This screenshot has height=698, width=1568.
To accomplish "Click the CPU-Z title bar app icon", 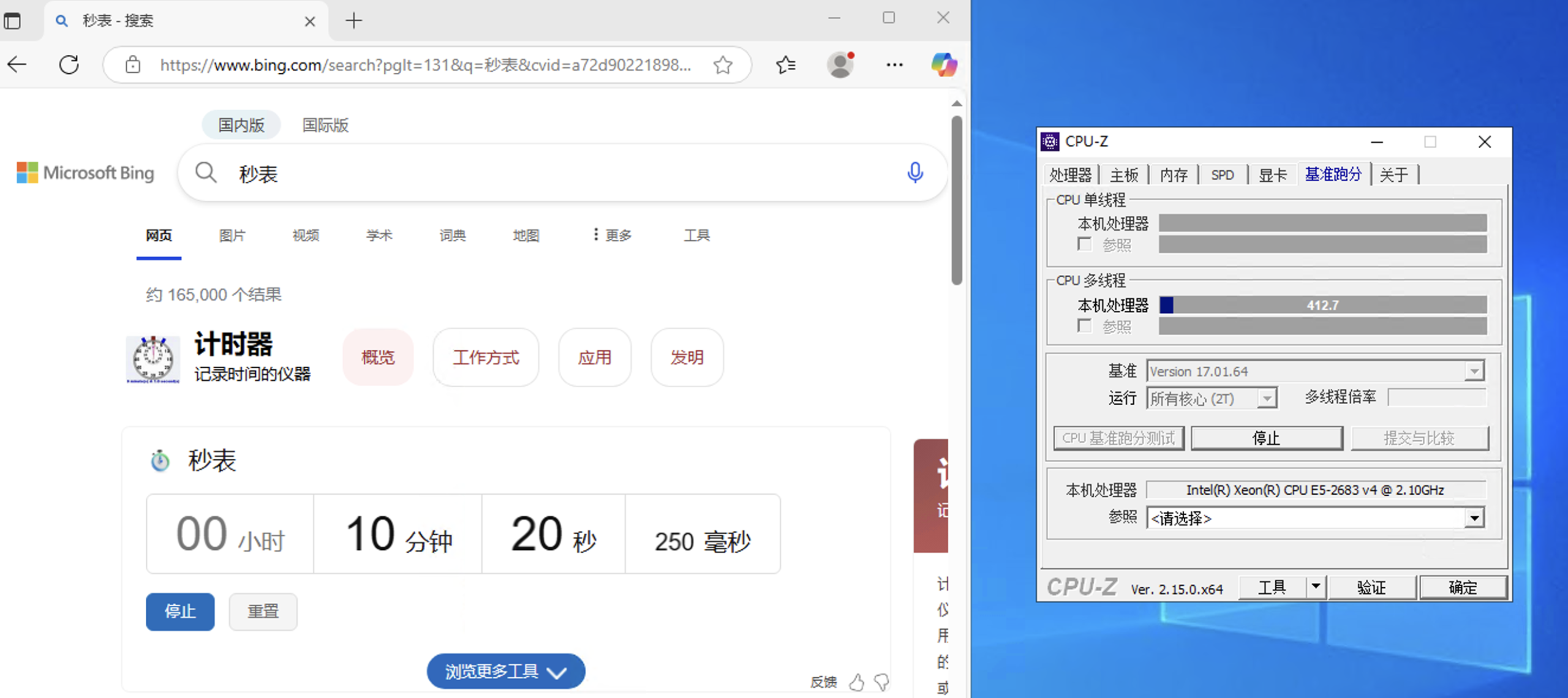I will pos(1050,141).
